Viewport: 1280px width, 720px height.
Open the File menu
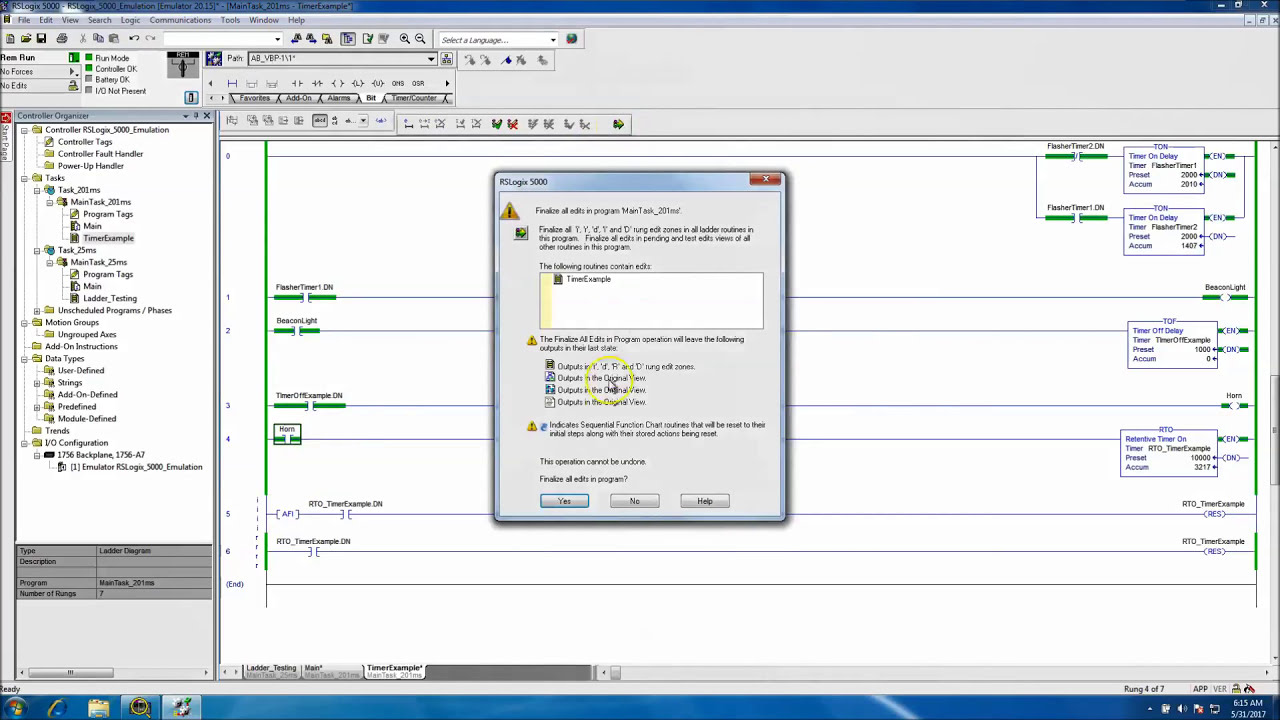pyautogui.click(x=23, y=20)
